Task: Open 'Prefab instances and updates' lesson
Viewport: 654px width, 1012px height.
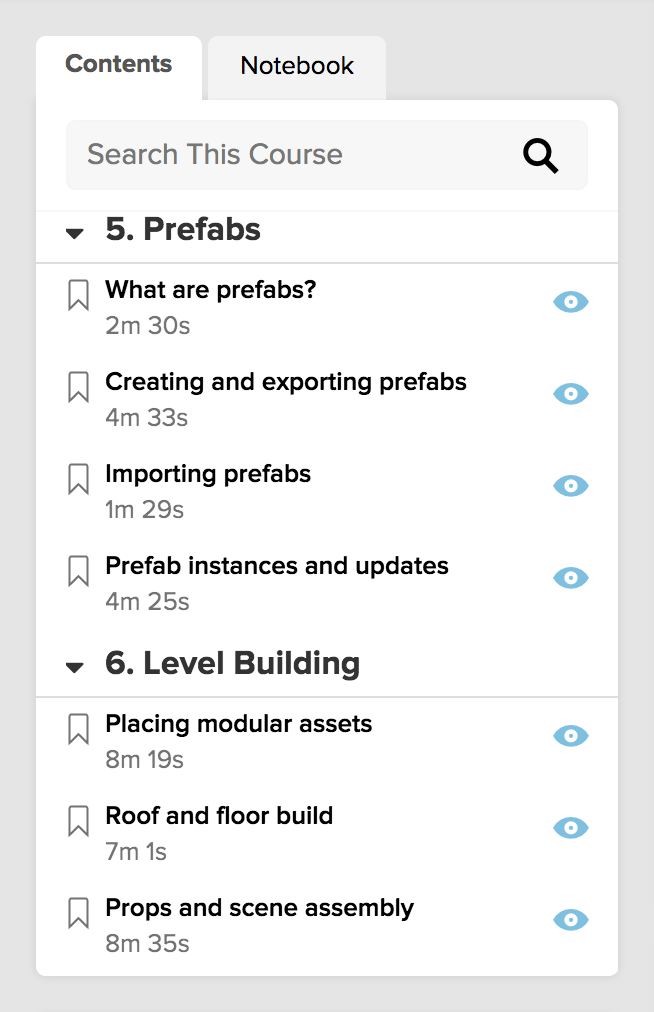Action: point(277,566)
